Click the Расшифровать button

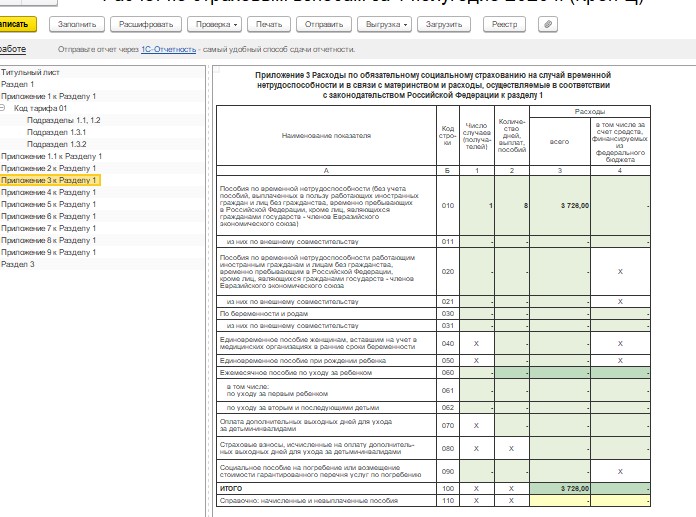[146, 24]
